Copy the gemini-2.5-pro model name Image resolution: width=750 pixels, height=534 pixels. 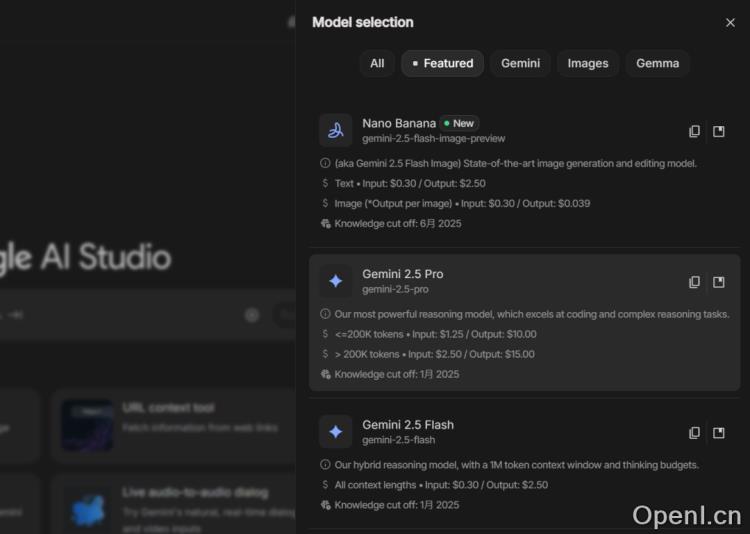coord(695,282)
